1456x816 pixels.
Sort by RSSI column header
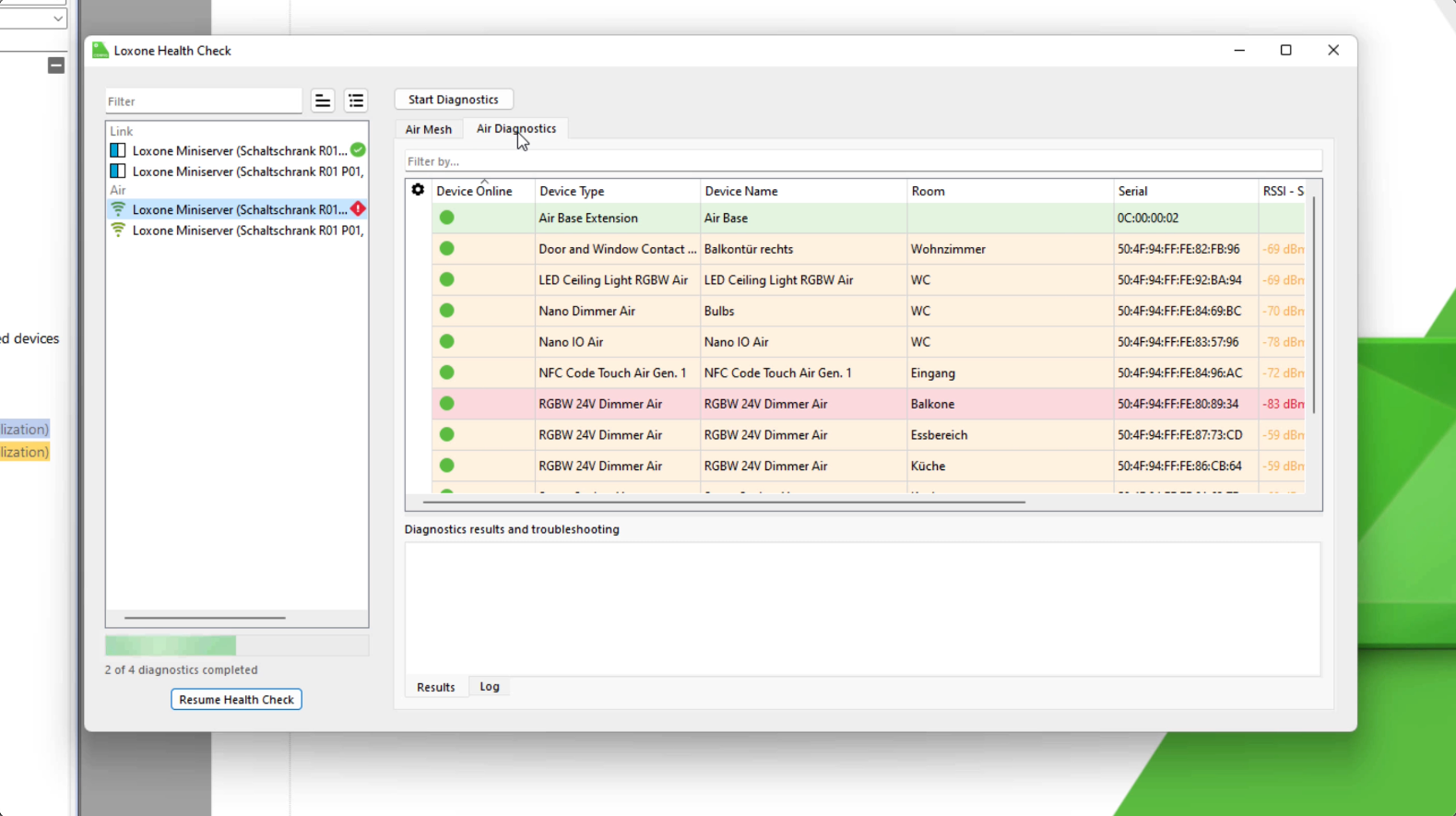coord(1283,191)
